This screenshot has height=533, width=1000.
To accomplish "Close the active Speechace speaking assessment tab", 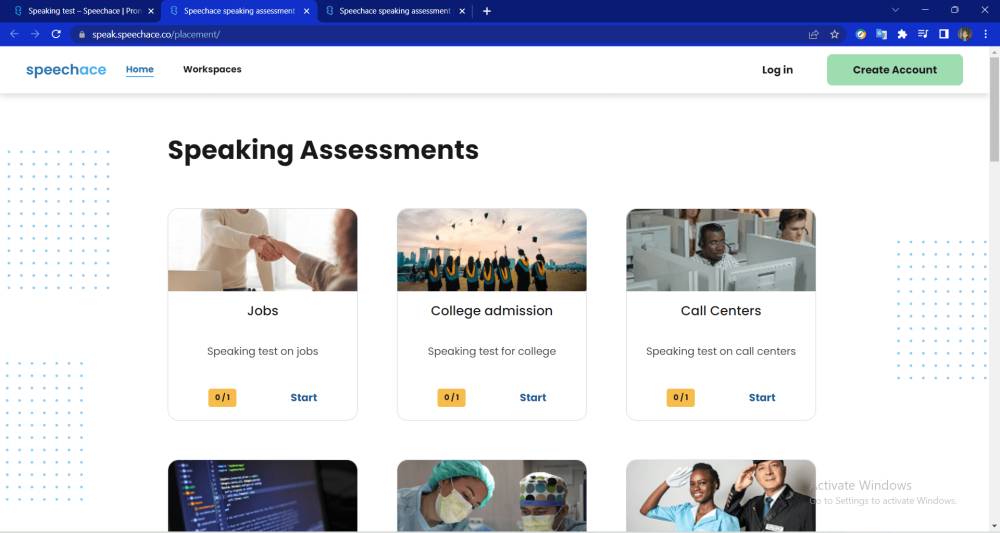I will (307, 11).
